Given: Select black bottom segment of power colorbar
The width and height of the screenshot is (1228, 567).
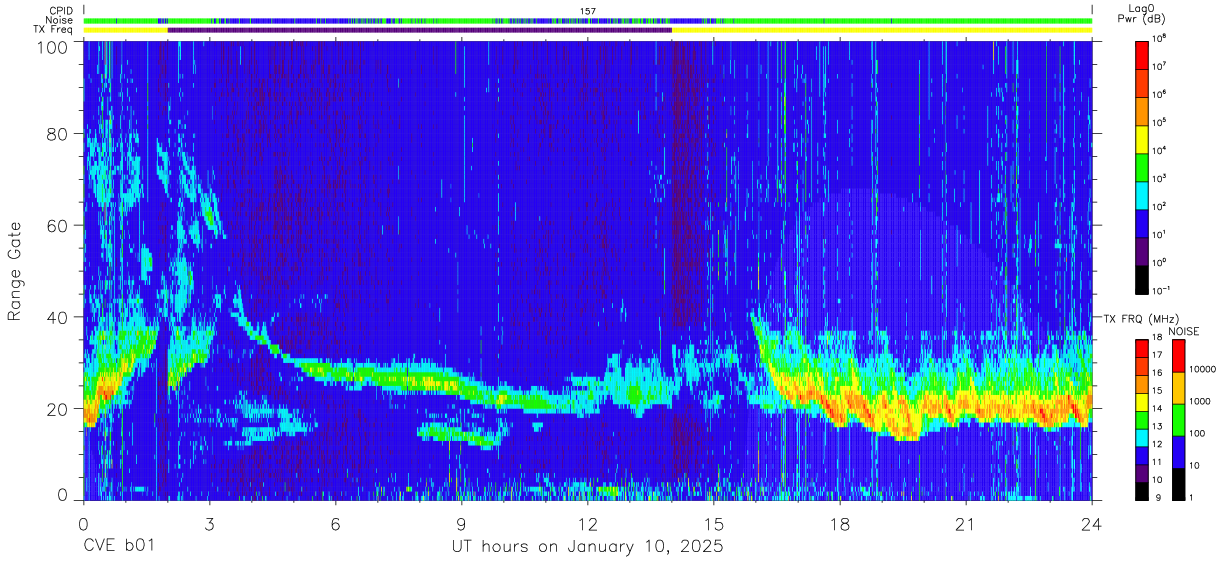Looking at the screenshot, I should [1143, 278].
